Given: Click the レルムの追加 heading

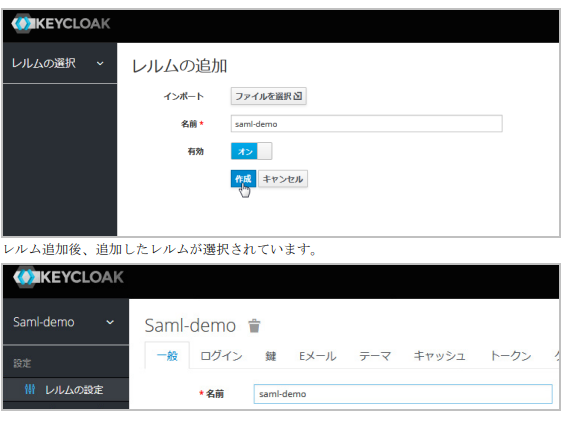Looking at the screenshot, I should click(x=179, y=66).
